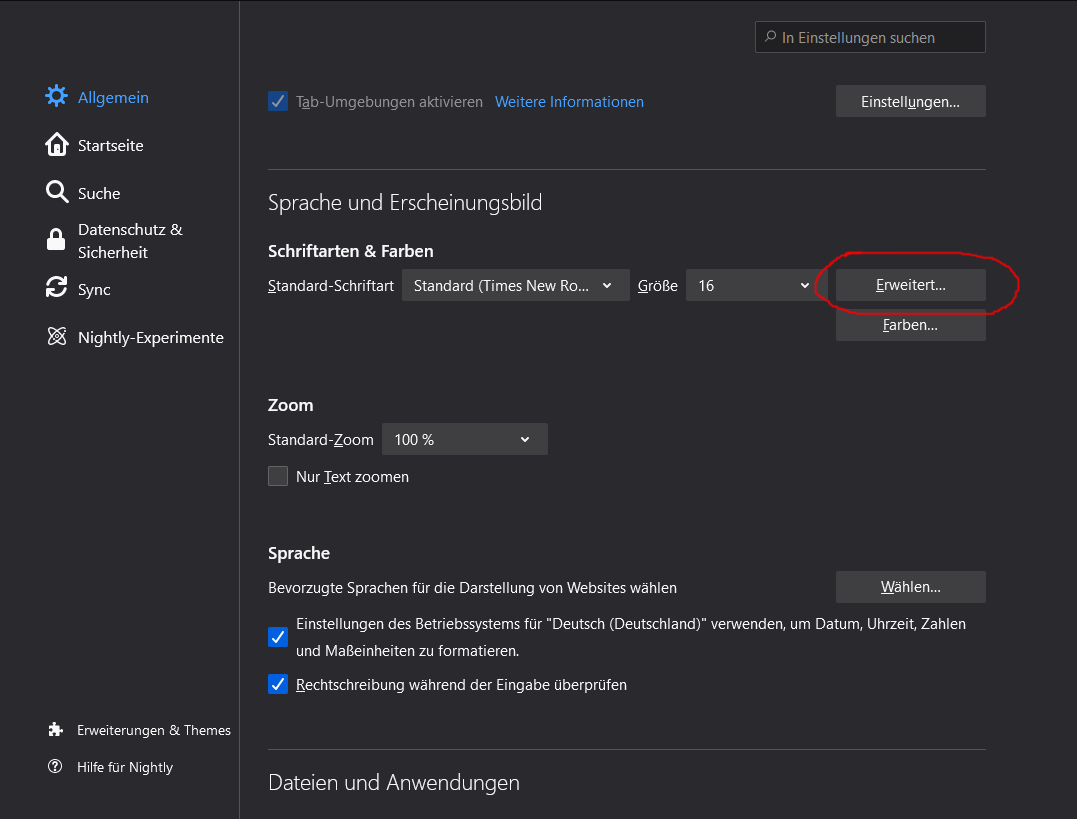The width and height of the screenshot is (1077, 819).
Task: Open the Farben... color settings button
Action: point(910,326)
